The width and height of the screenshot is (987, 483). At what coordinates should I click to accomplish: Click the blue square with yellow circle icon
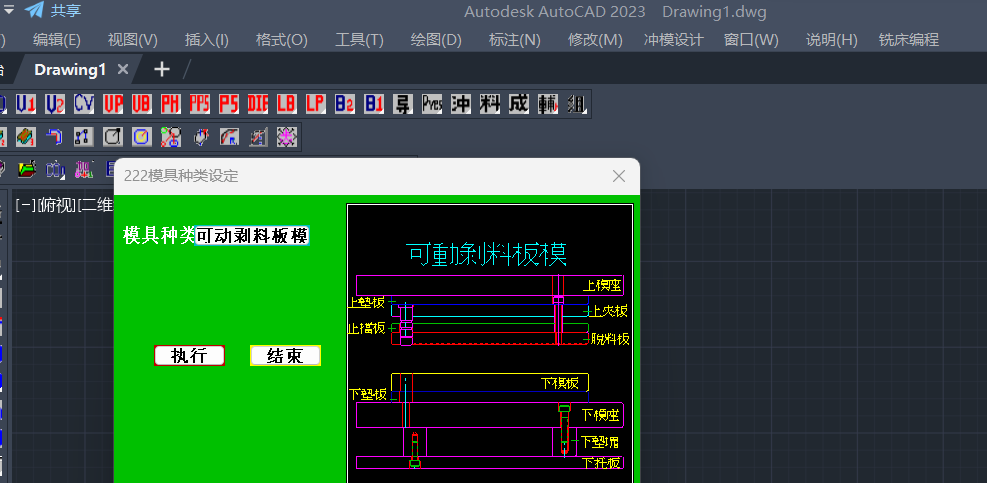coord(142,136)
